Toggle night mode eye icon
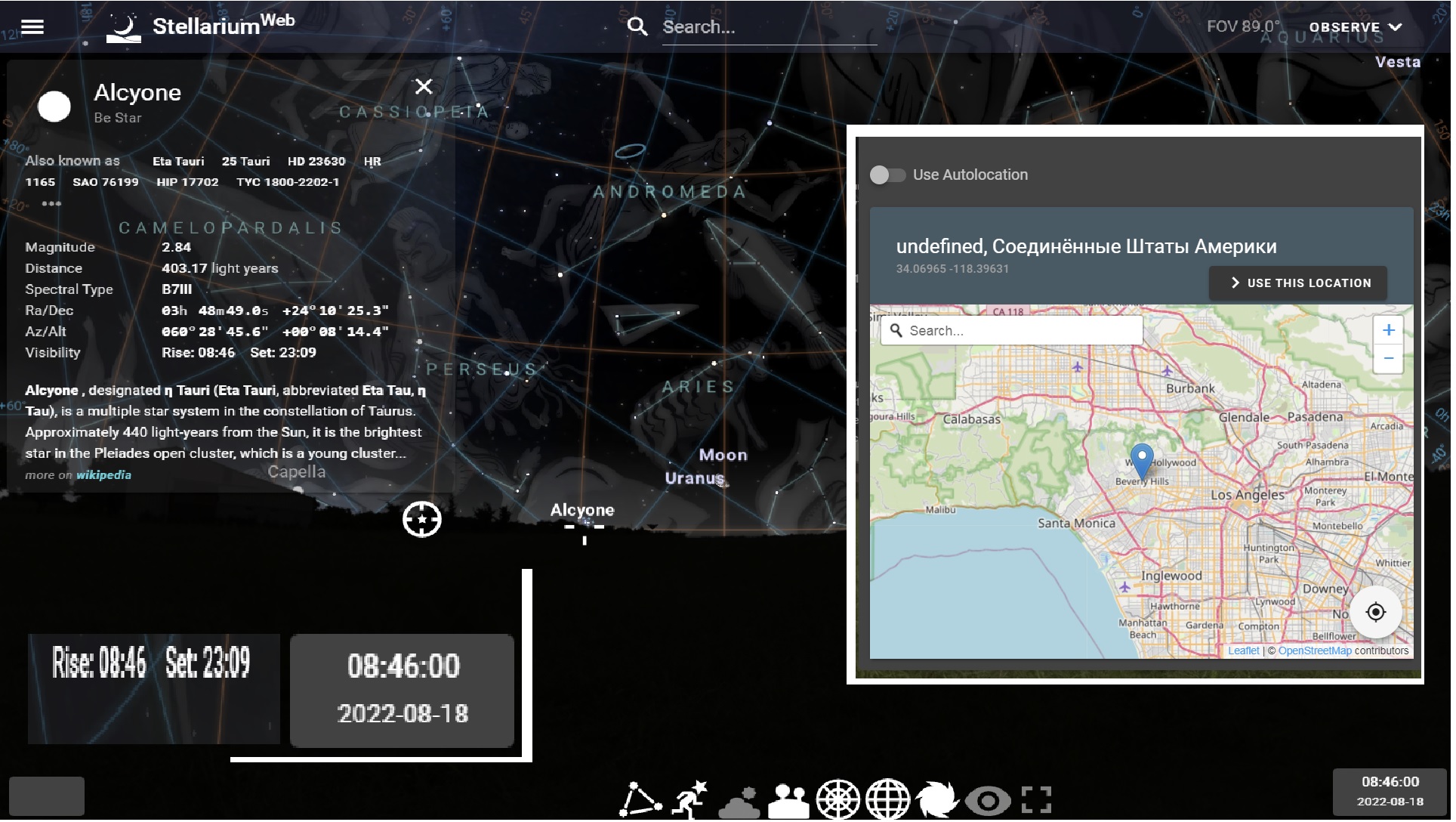 click(x=988, y=801)
